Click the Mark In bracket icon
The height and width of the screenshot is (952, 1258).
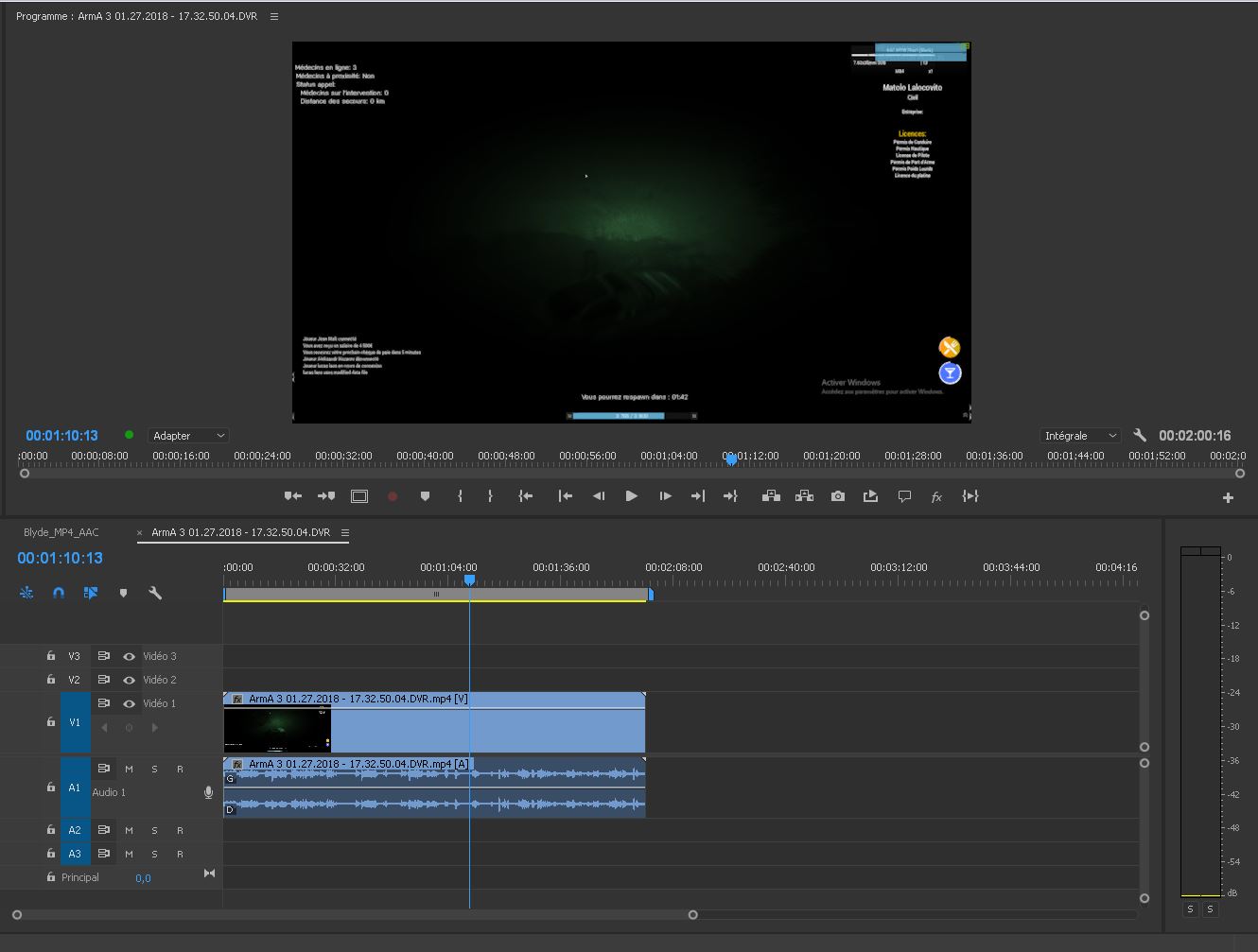pyautogui.click(x=460, y=496)
